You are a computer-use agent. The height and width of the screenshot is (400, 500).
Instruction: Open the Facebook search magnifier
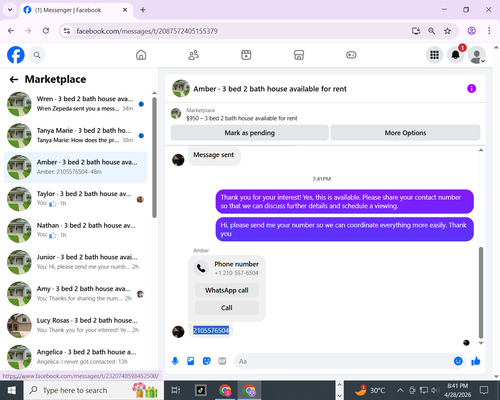tap(37, 55)
